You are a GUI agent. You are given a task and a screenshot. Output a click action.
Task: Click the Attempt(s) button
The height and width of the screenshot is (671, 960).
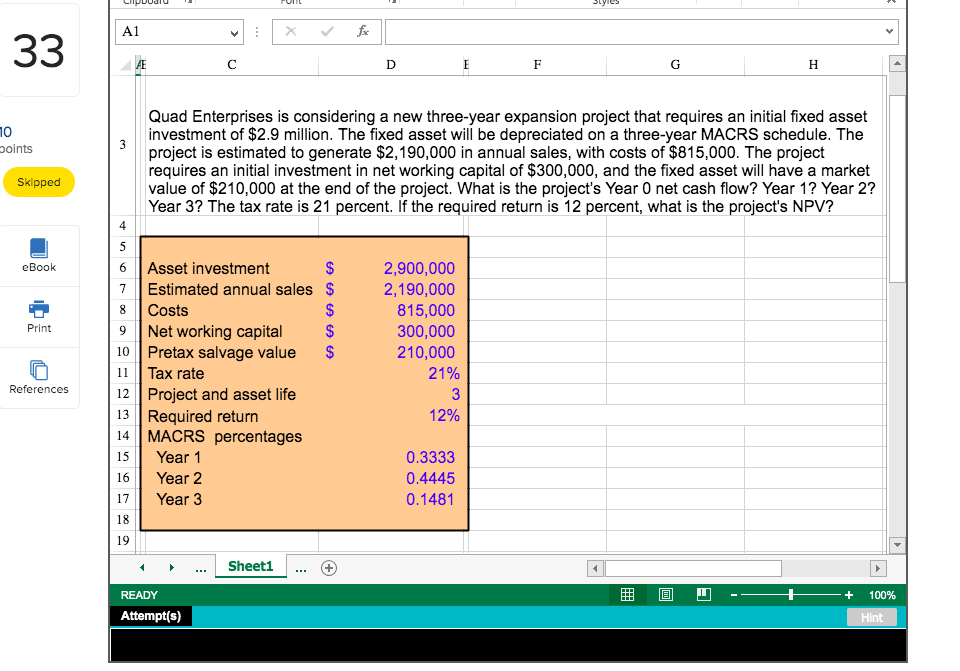click(x=151, y=616)
